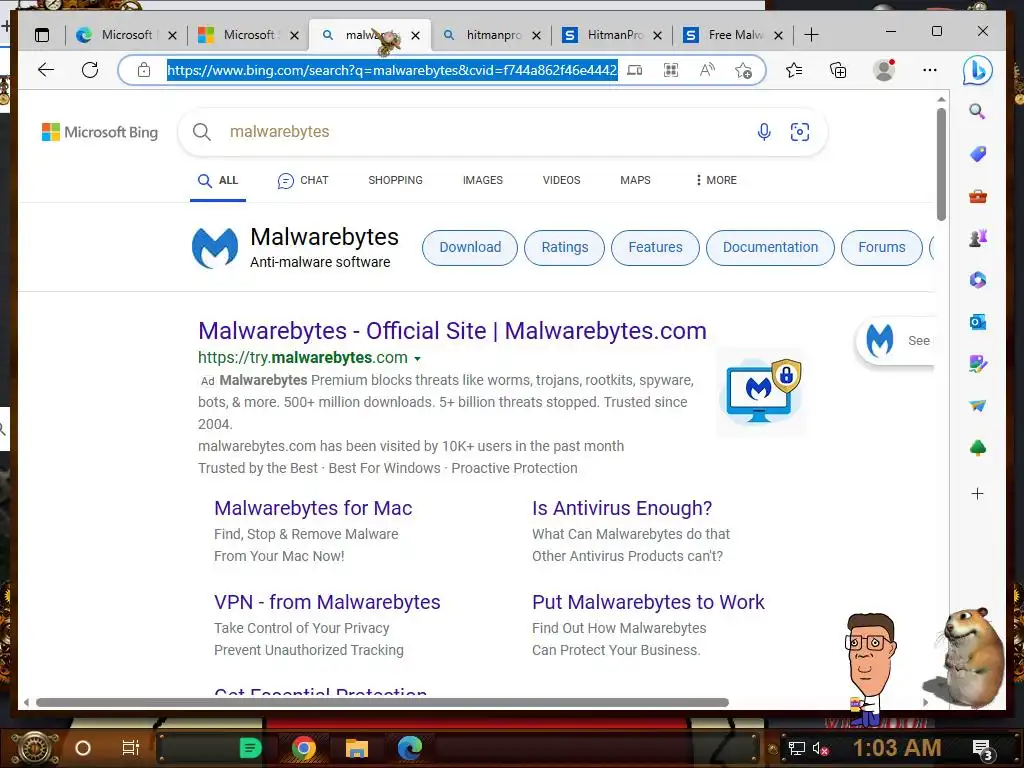Open the tab actions menu icon

click(x=42, y=35)
